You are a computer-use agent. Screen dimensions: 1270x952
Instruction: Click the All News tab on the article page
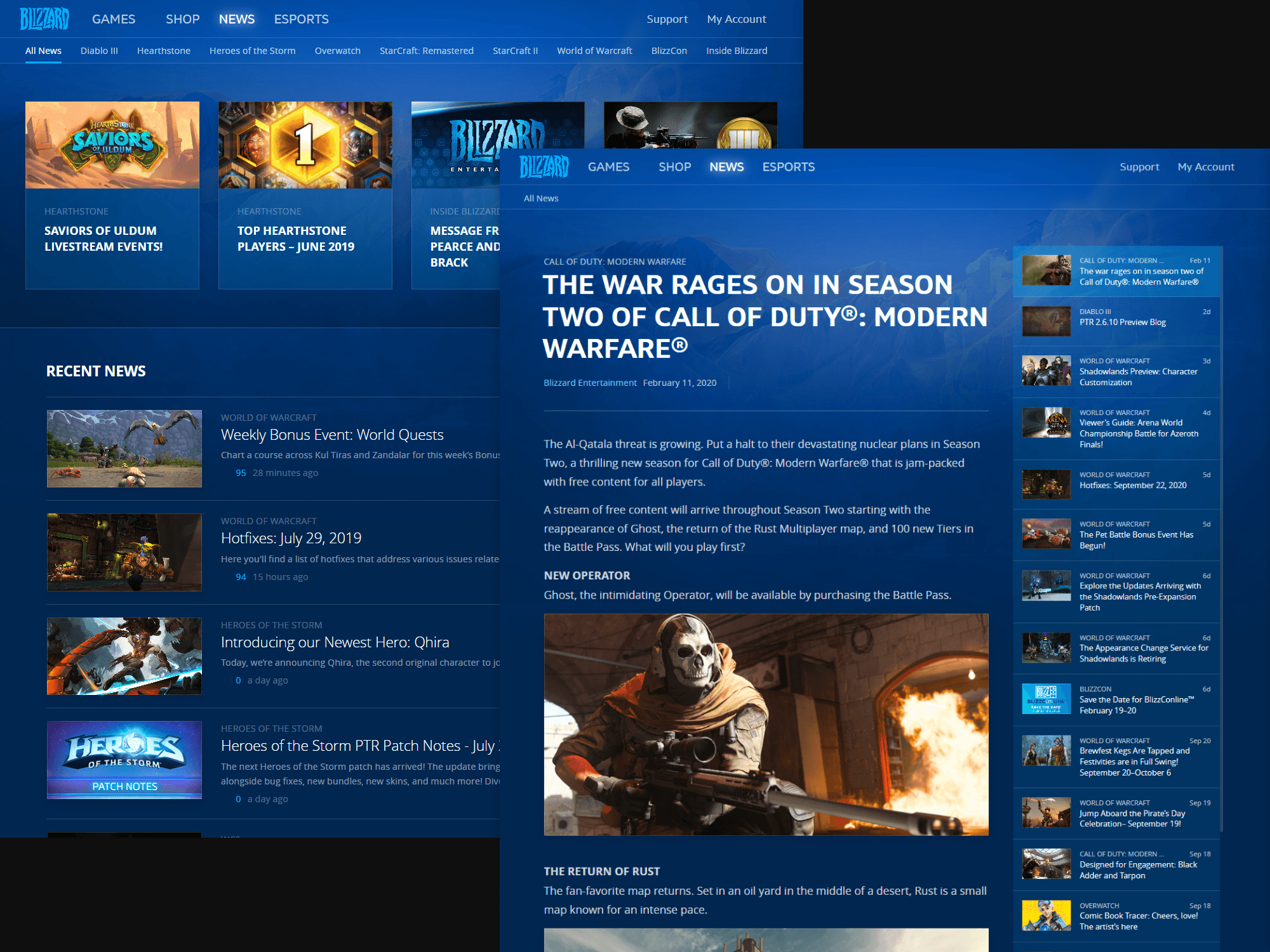[x=540, y=197]
